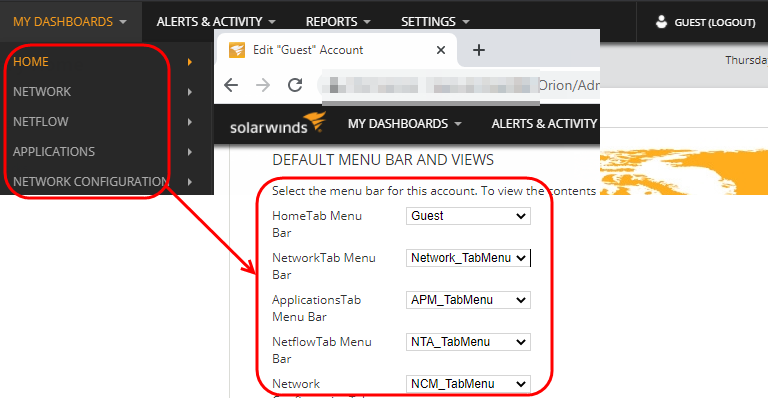Go forward using the browser forward arrow
The image size is (768, 398).
click(x=263, y=85)
